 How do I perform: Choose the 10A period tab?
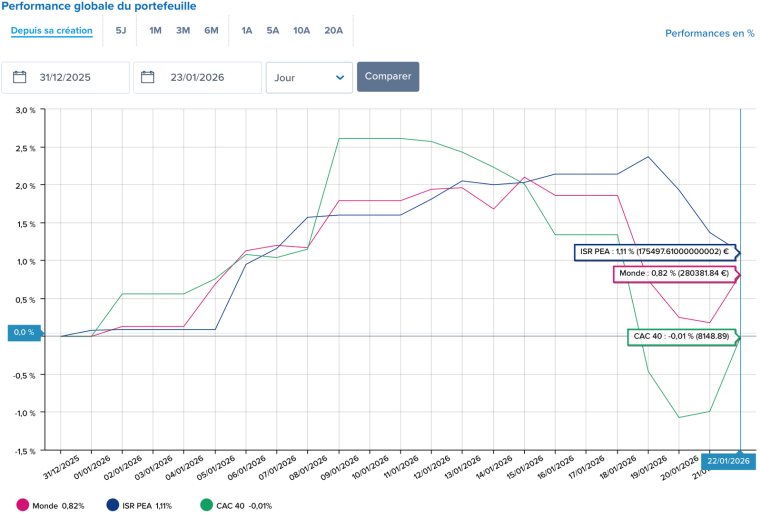(302, 30)
